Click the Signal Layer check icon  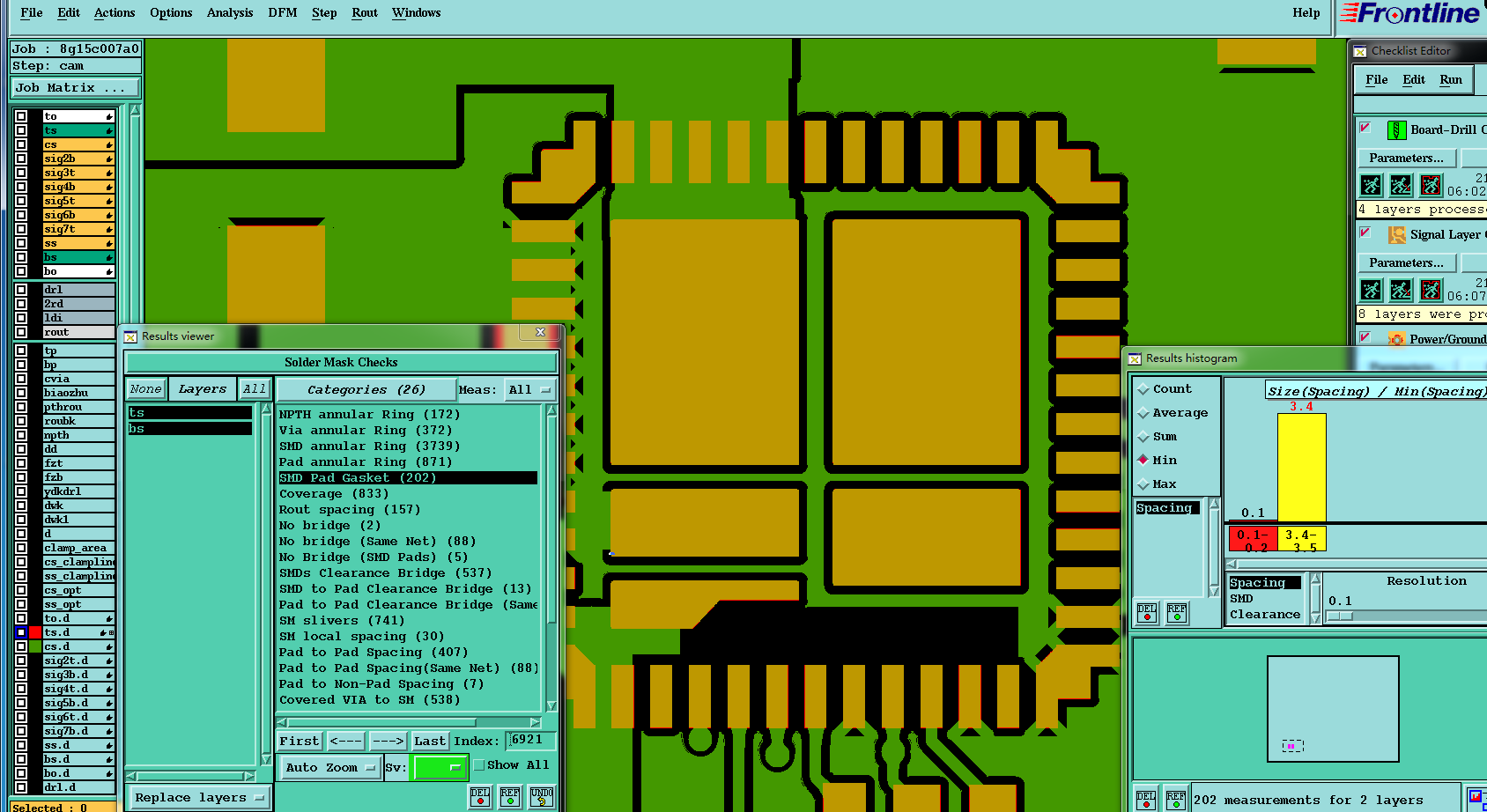point(1396,235)
